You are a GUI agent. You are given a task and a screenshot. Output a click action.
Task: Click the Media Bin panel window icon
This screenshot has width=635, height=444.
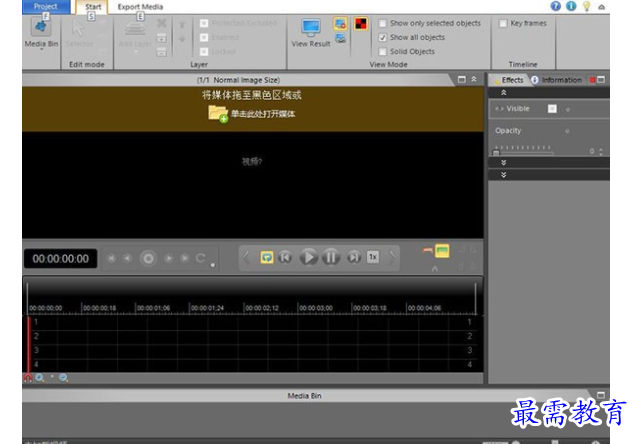[x=601, y=395]
